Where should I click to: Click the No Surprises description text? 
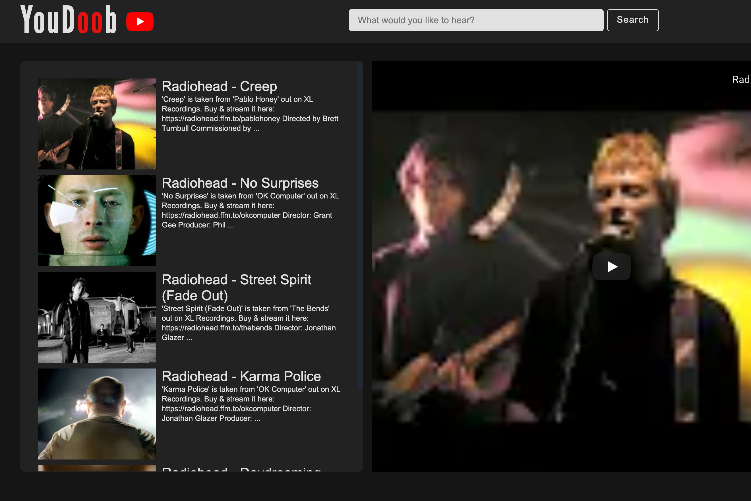tap(250, 210)
